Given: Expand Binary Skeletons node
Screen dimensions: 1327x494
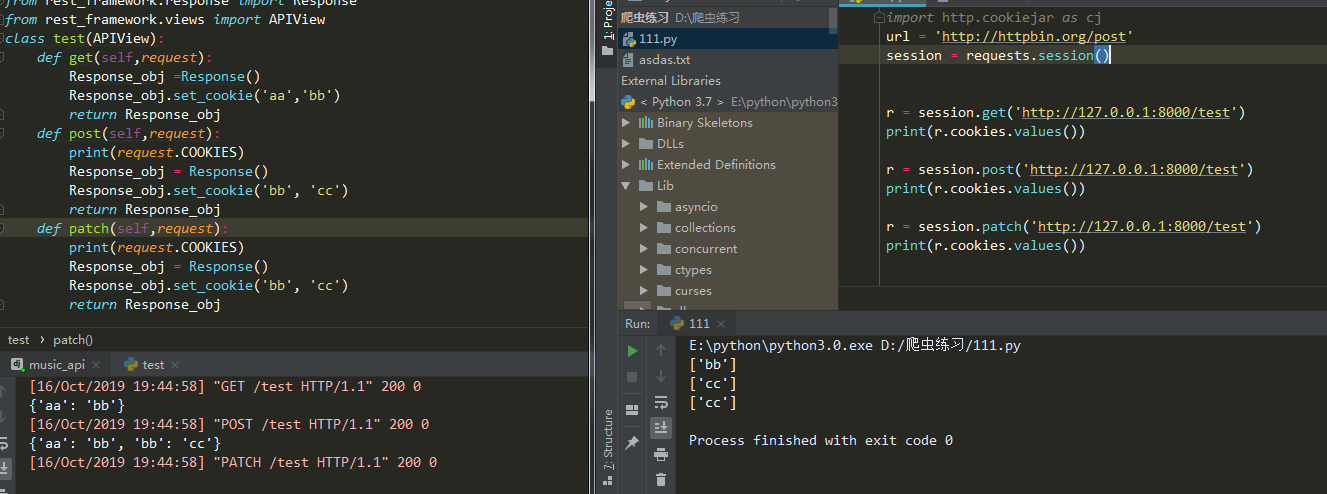Looking at the screenshot, I should pyautogui.click(x=627, y=123).
